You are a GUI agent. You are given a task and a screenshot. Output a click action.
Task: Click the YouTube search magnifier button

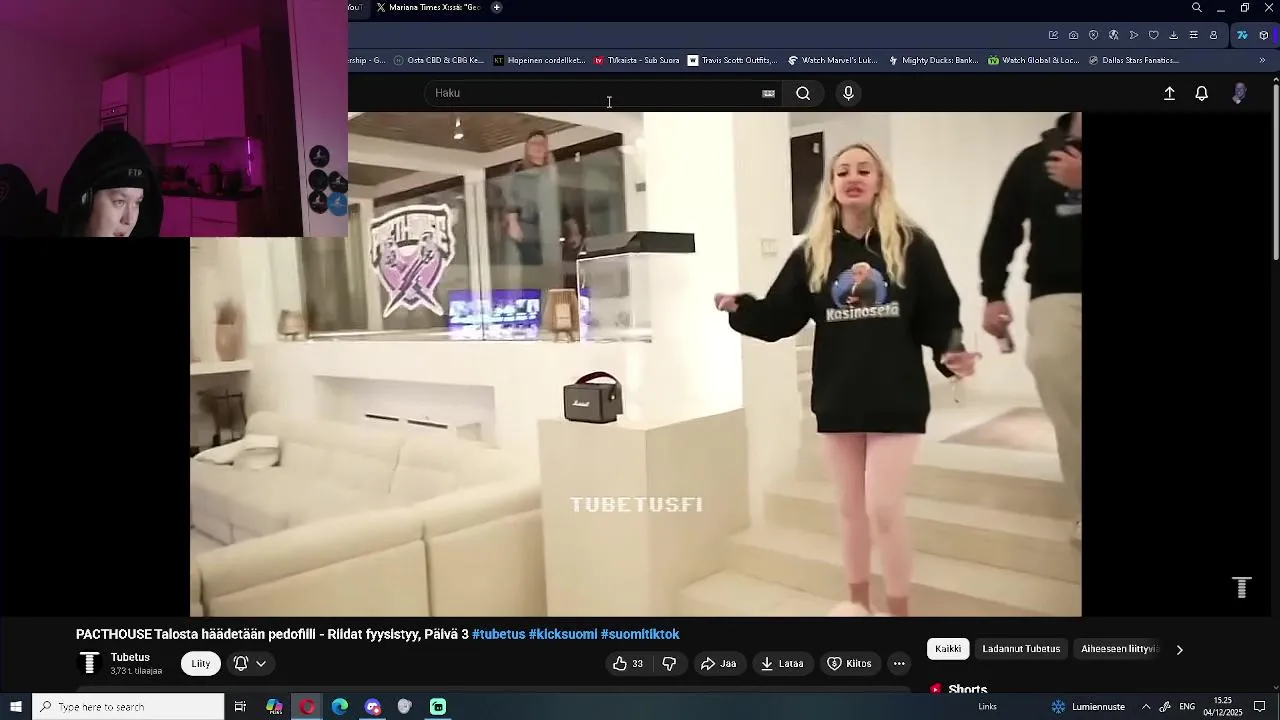pos(803,93)
